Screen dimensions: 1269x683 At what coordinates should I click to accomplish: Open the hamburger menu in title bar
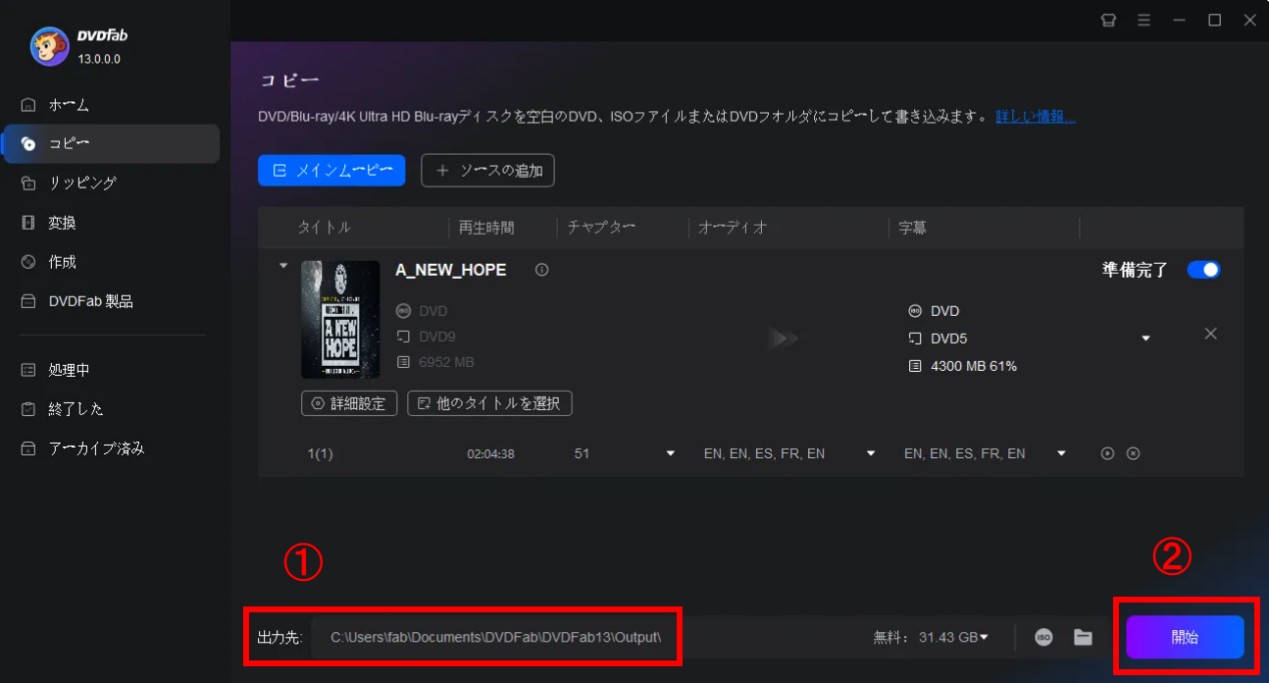click(1144, 20)
